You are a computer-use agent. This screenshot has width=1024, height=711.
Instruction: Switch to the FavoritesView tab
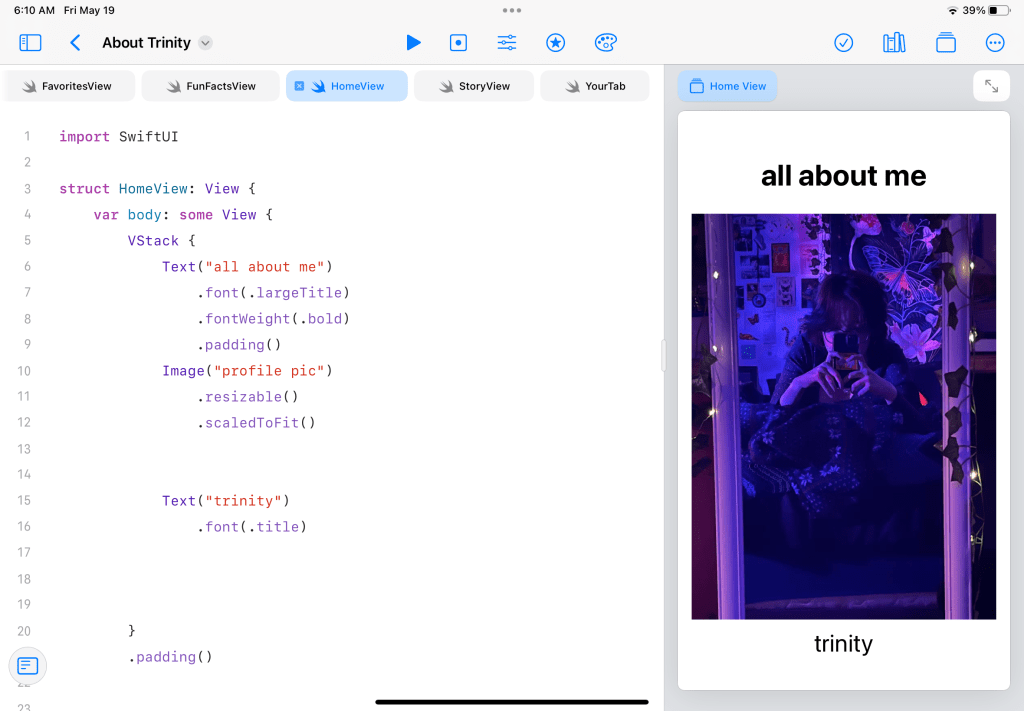pyautogui.click(x=68, y=86)
